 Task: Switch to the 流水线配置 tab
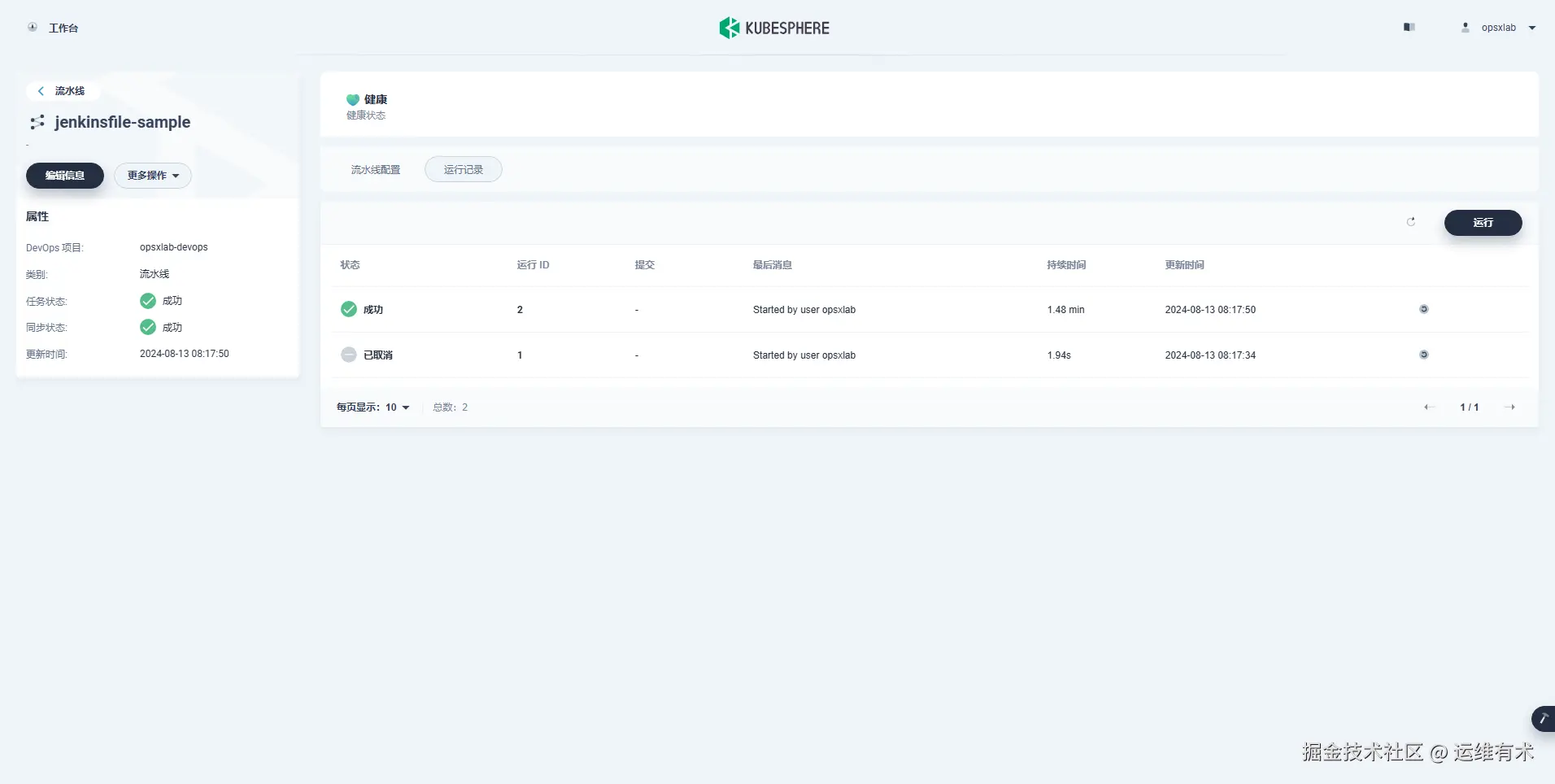(x=375, y=169)
